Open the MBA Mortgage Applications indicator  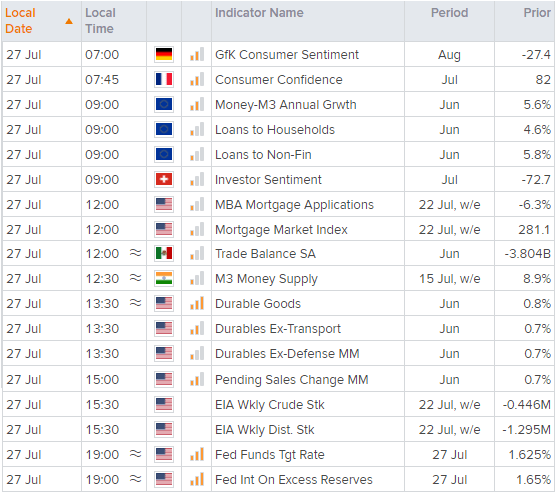coord(294,205)
